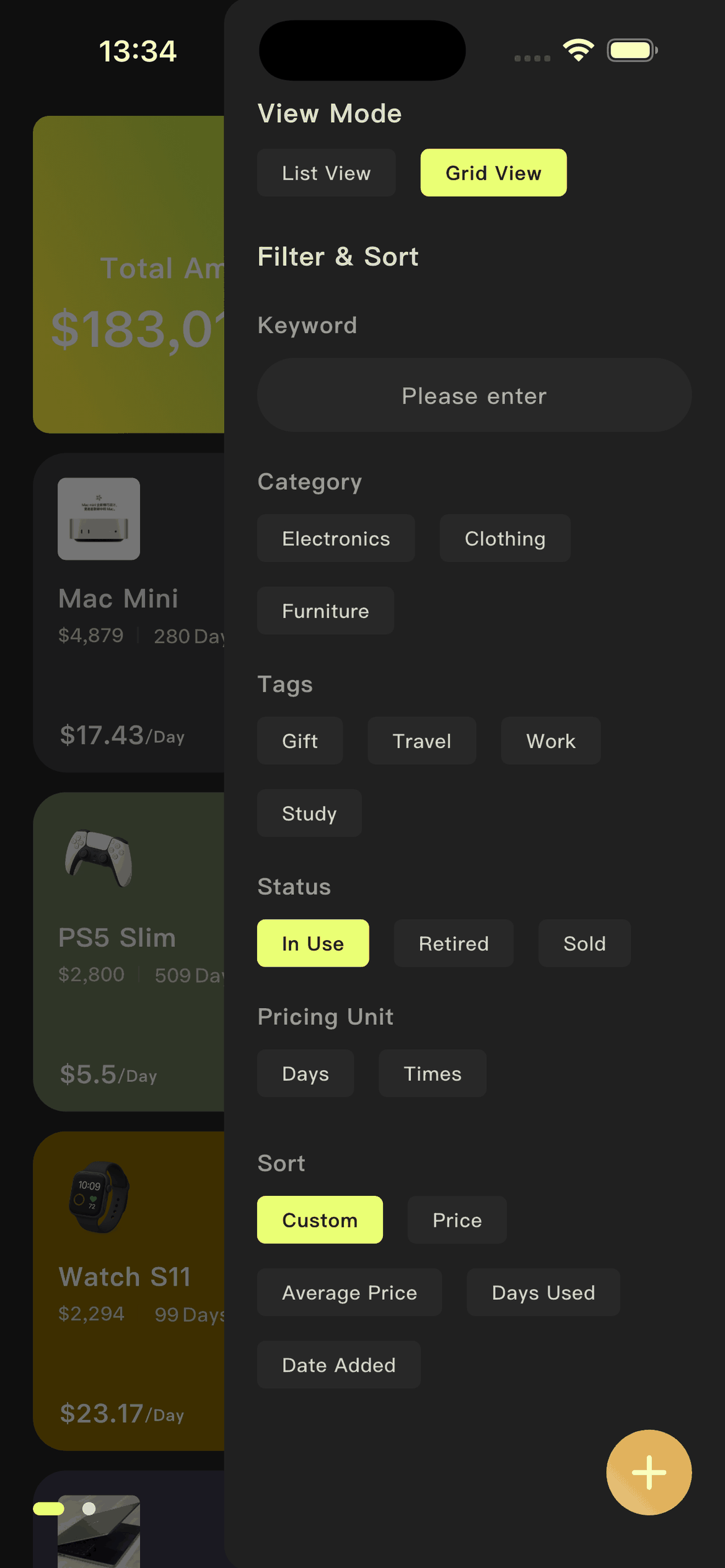Tap the Total Amount summary card

click(x=129, y=274)
